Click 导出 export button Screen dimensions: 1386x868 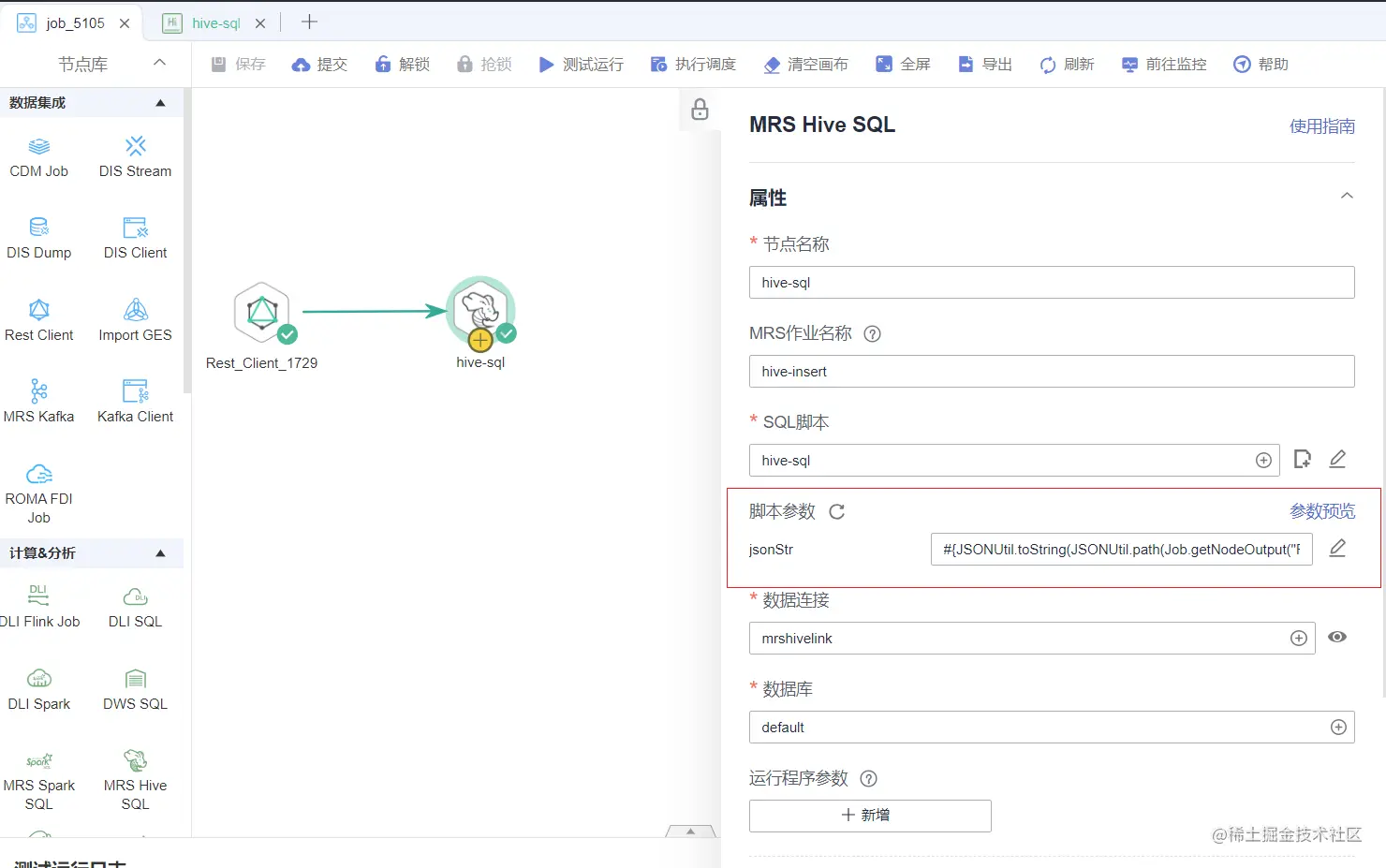(985, 64)
